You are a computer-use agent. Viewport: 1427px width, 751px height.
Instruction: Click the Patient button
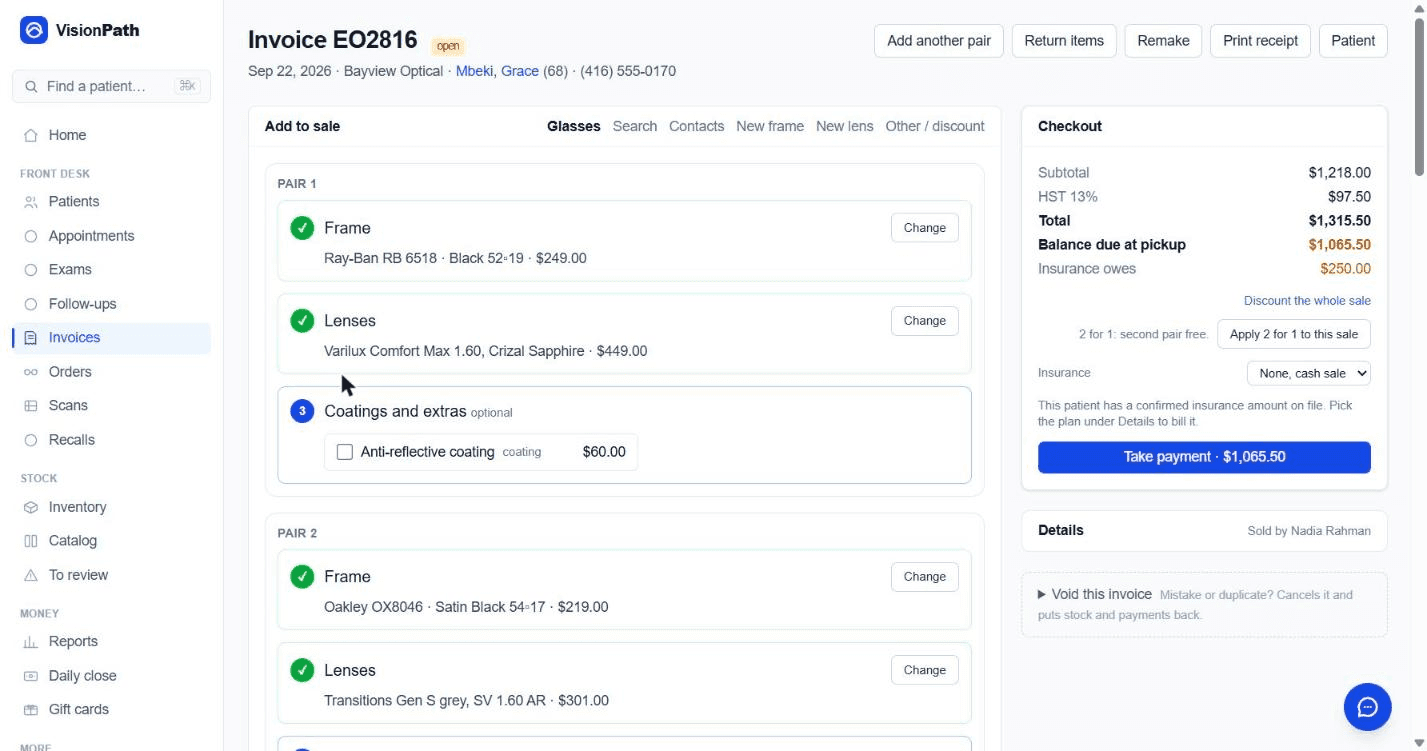pyautogui.click(x=1353, y=41)
